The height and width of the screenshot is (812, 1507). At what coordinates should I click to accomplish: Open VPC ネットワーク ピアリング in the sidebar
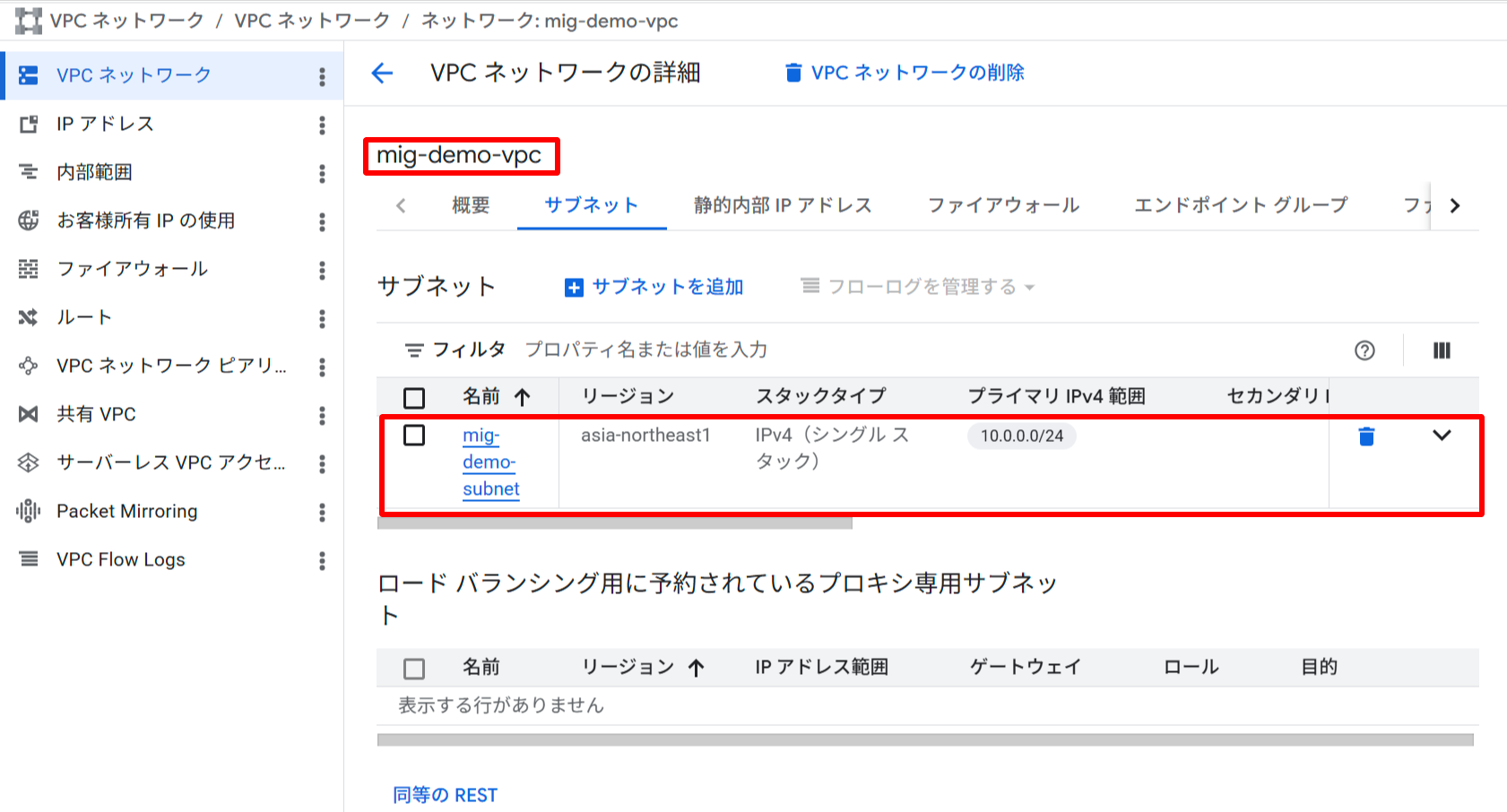(171, 366)
